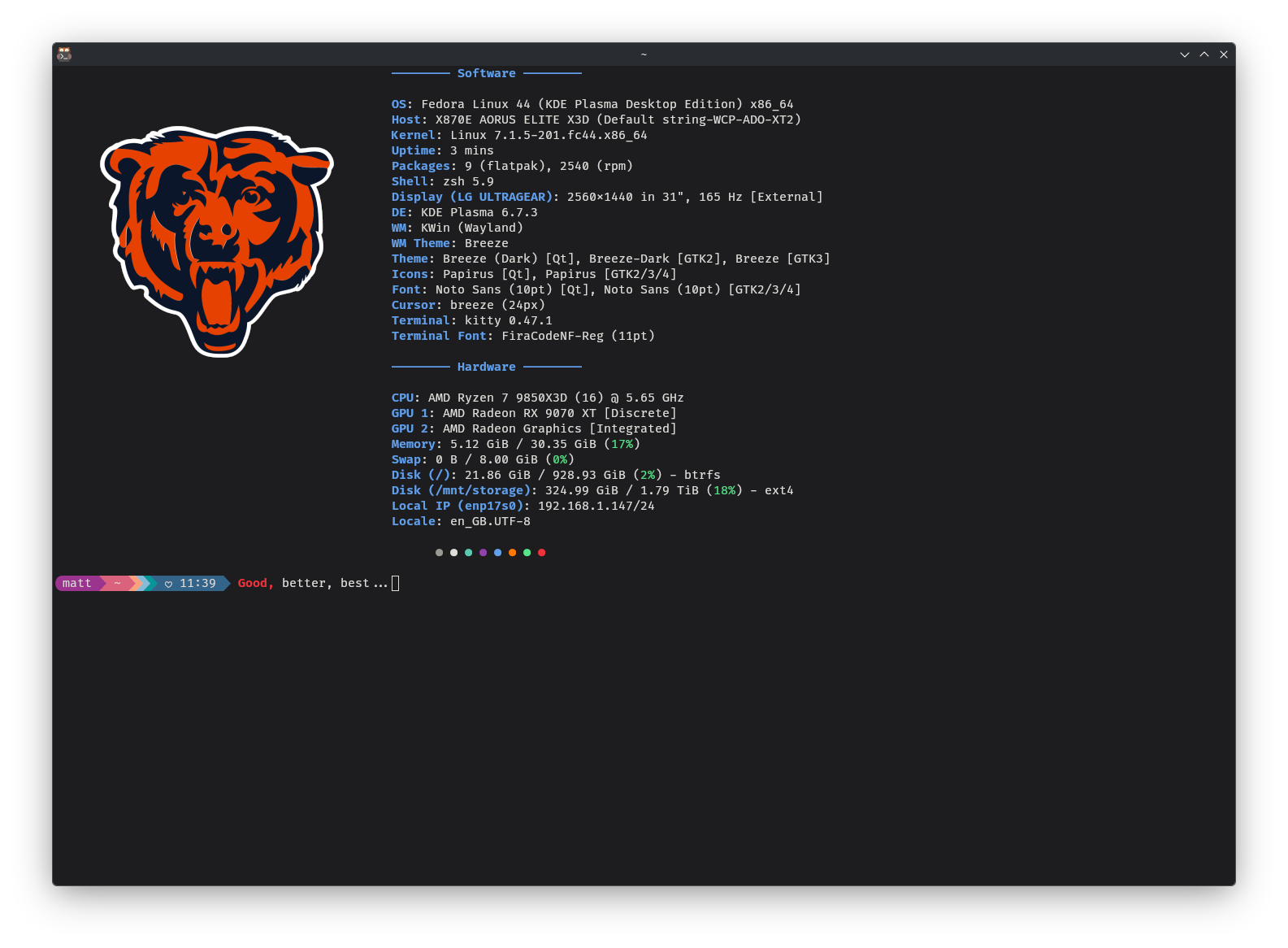
Task: Click the "Disk (/mnt/storage)" ext4 line
Action: [x=592, y=490]
